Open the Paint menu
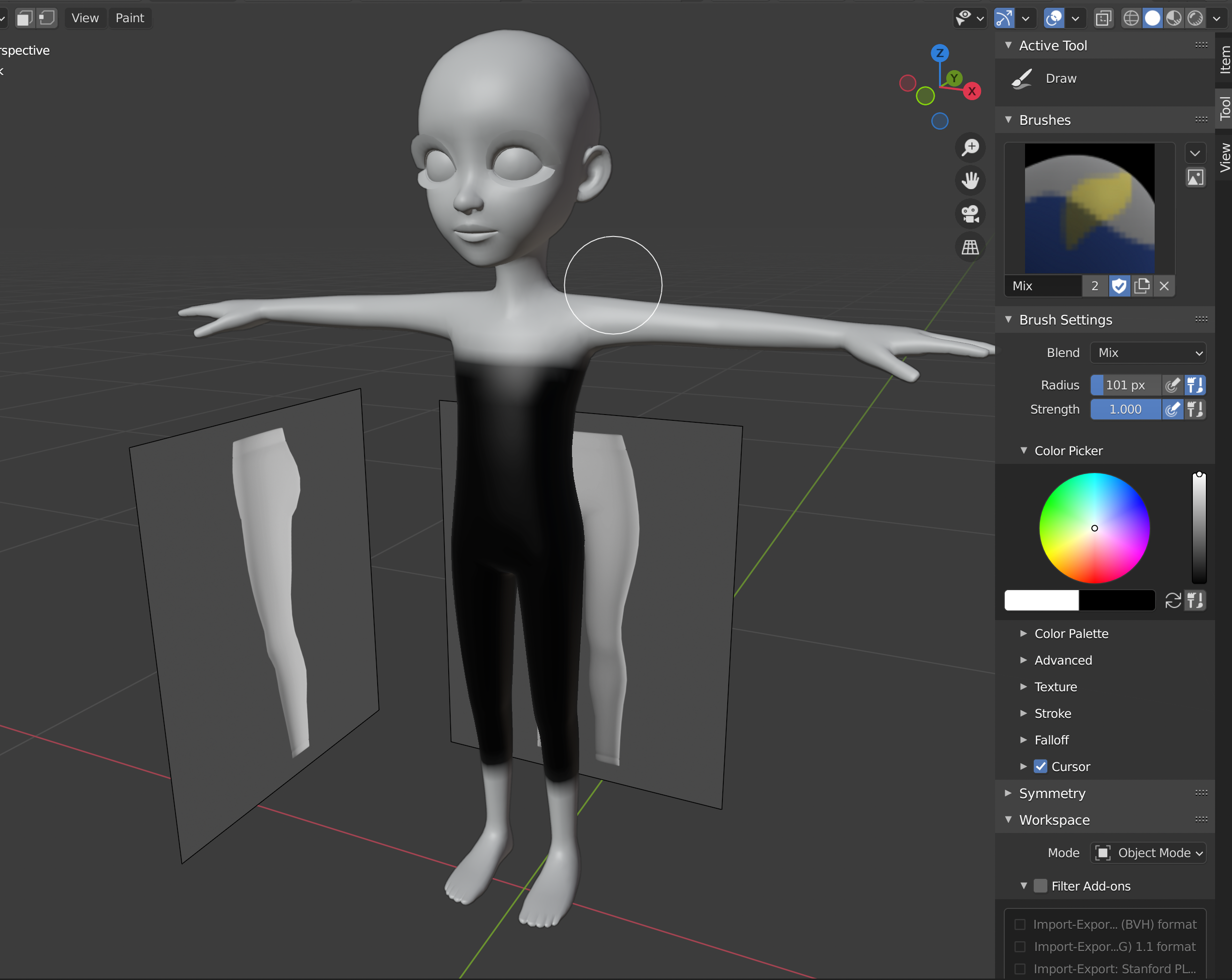The width and height of the screenshot is (1232, 980). (x=130, y=18)
